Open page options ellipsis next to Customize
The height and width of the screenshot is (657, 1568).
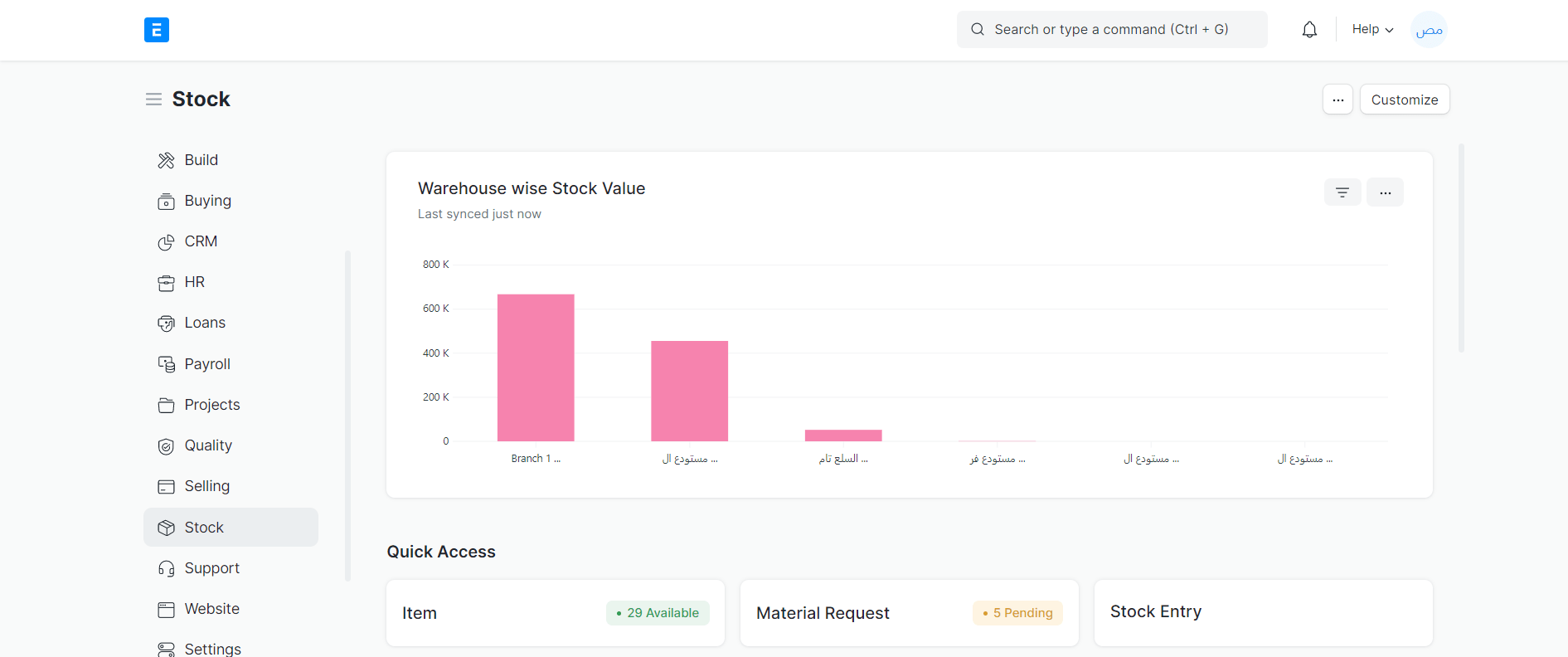pyautogui.click(x=1337, y=100)
